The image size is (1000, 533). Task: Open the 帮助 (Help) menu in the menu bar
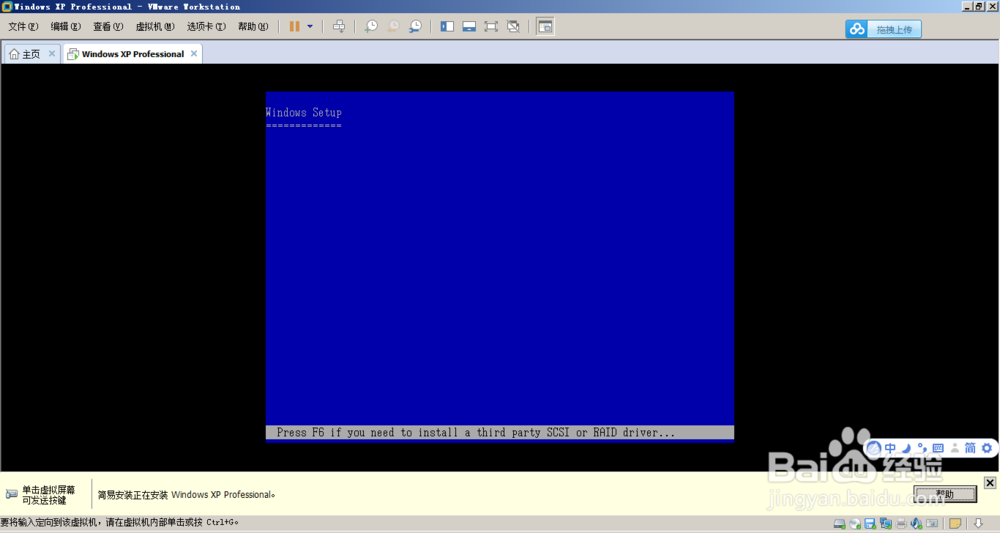click(x=253, y=27)
